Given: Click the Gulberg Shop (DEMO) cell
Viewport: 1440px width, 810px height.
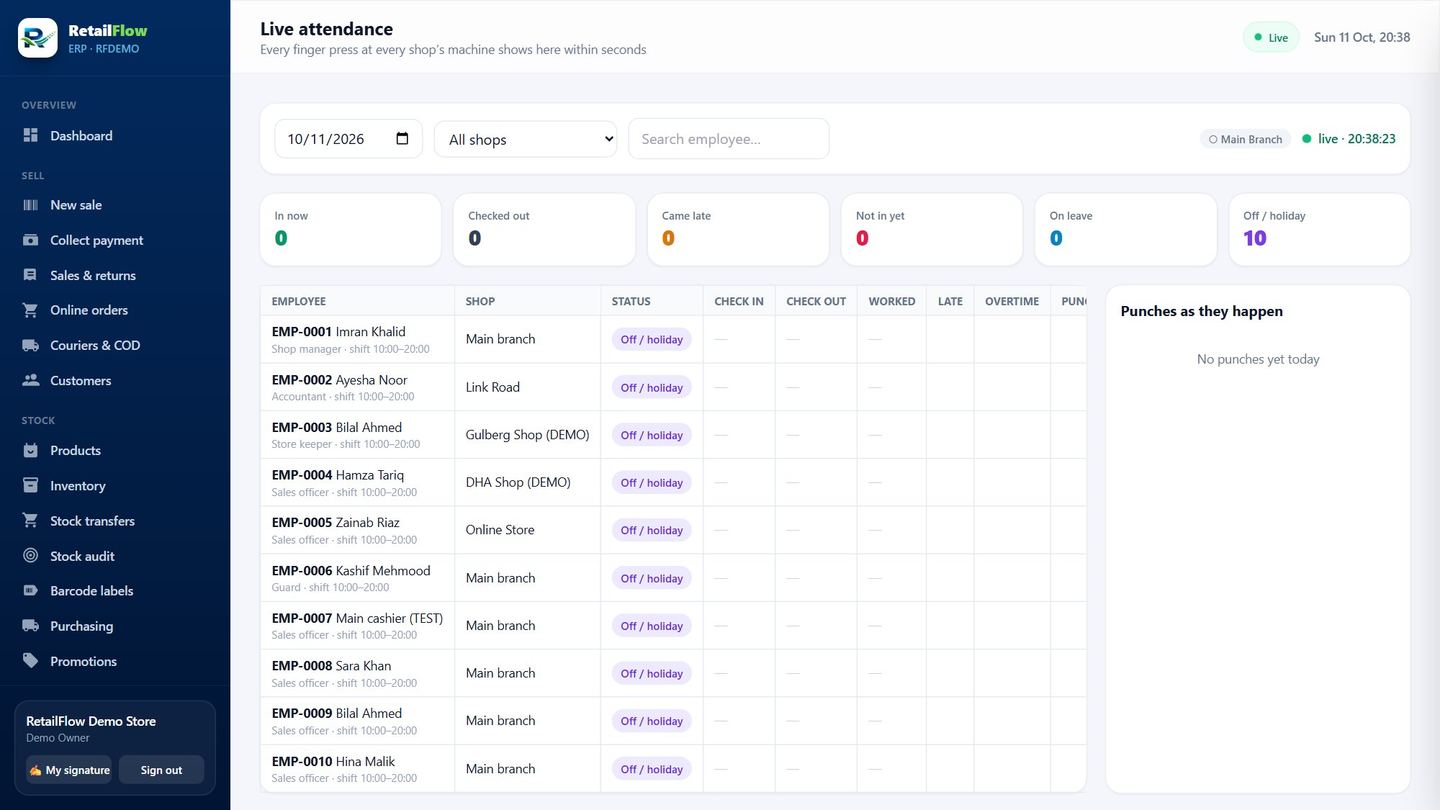Looking at the screenshot, I should (527, 435).
